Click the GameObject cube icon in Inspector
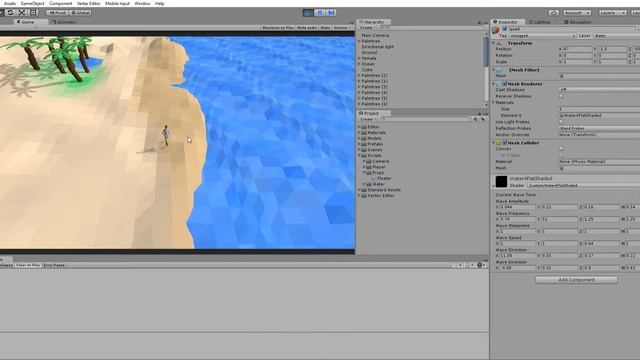Viewport: 640px width, 360px height. tap(496, 30)
